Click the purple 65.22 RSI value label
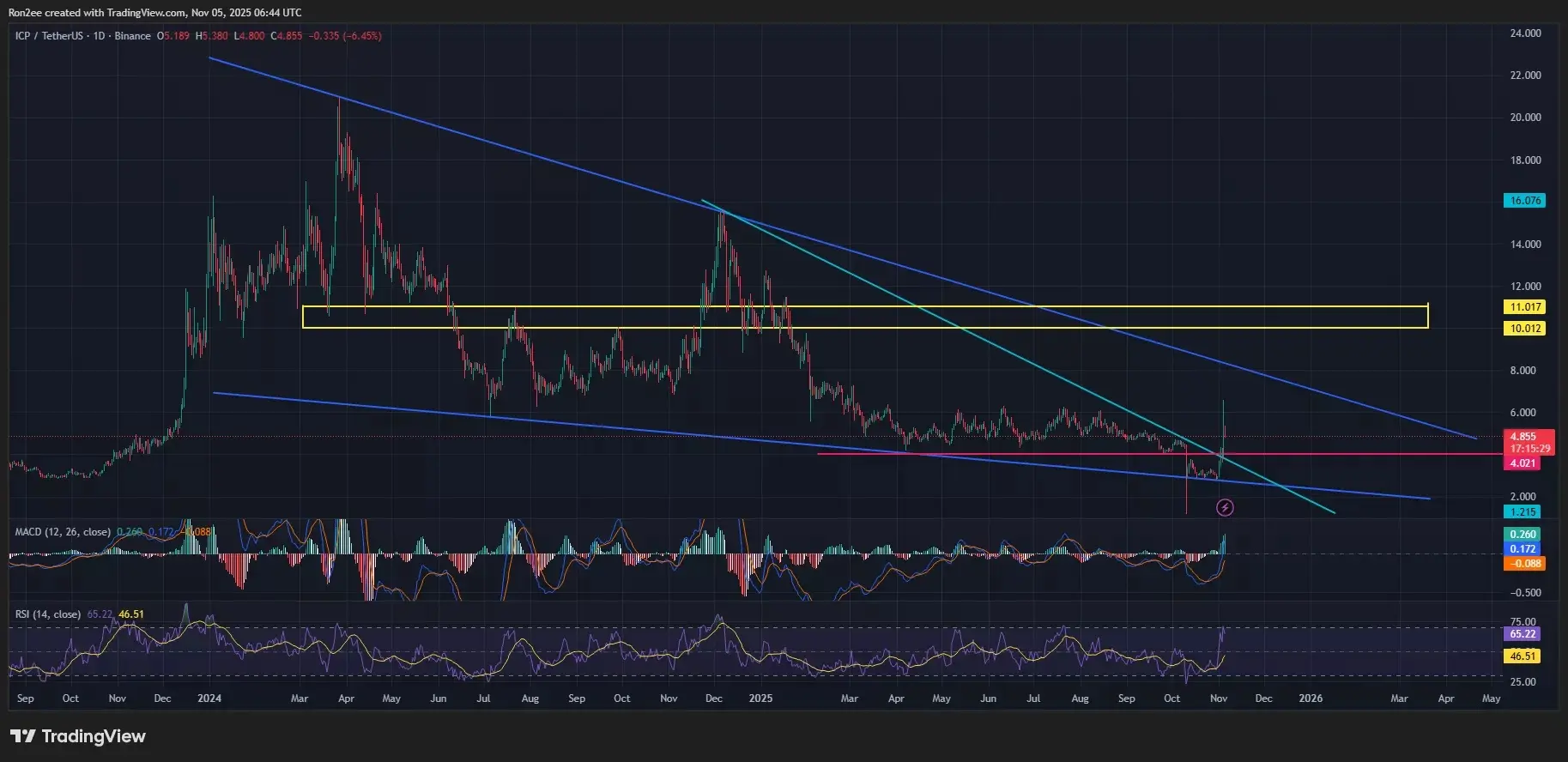The width and height of the screenshot is (1568, 762). click(x=1523, y=634)
